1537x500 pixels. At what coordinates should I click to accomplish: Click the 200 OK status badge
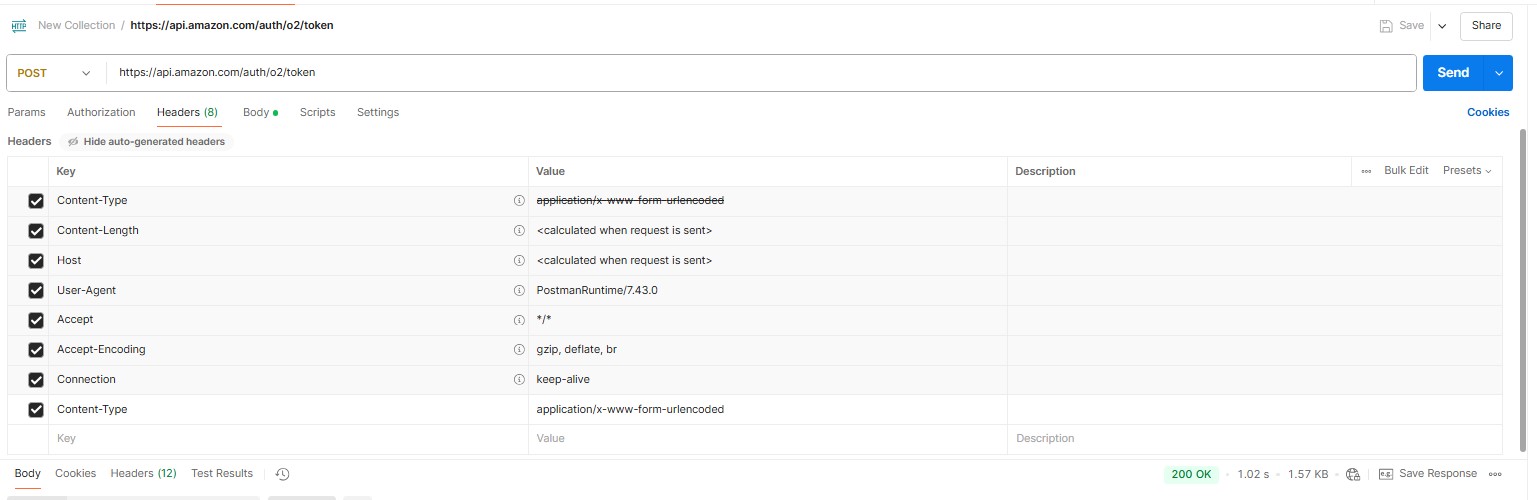tap(1191, 474)
